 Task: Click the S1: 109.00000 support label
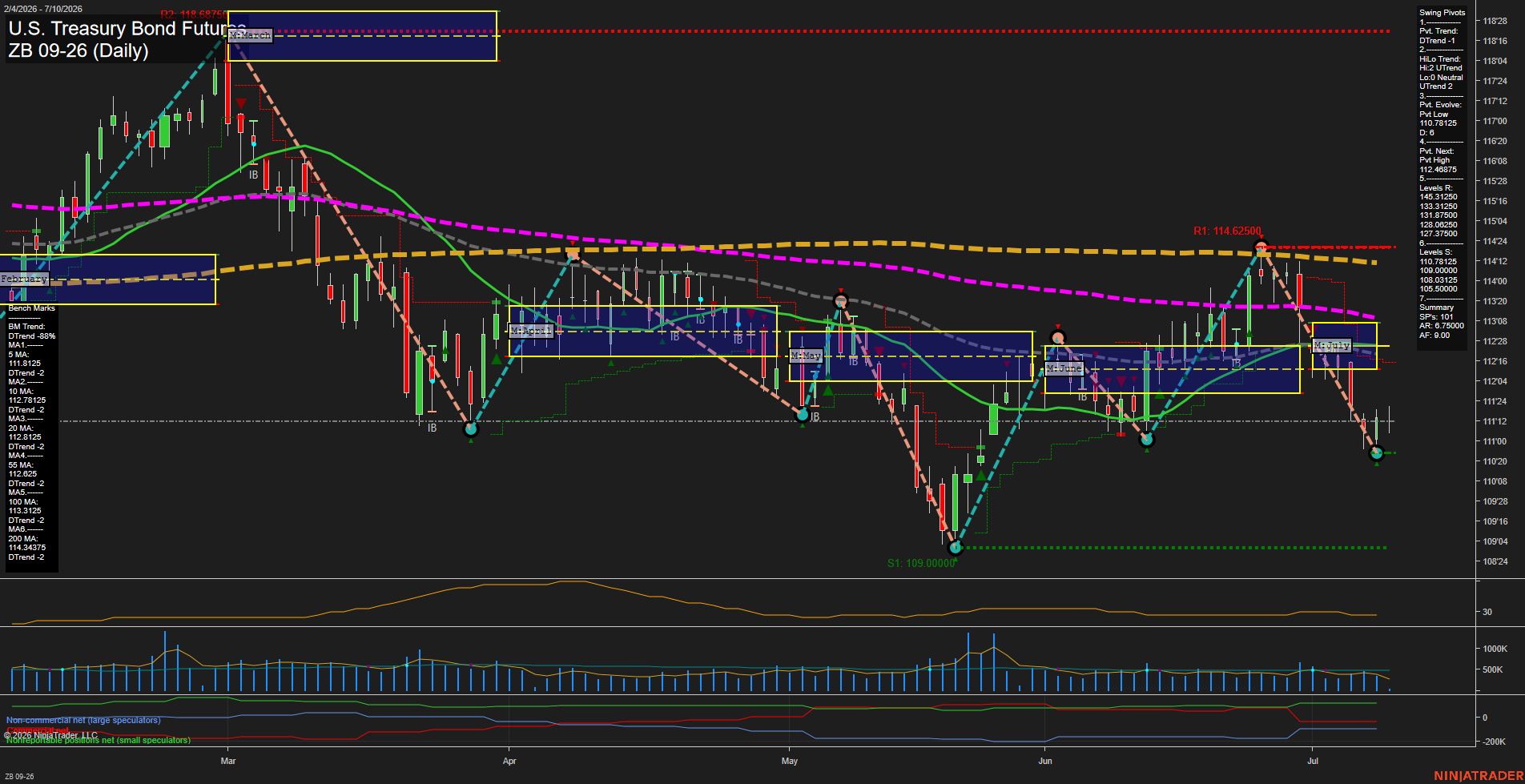click(921, 563)
